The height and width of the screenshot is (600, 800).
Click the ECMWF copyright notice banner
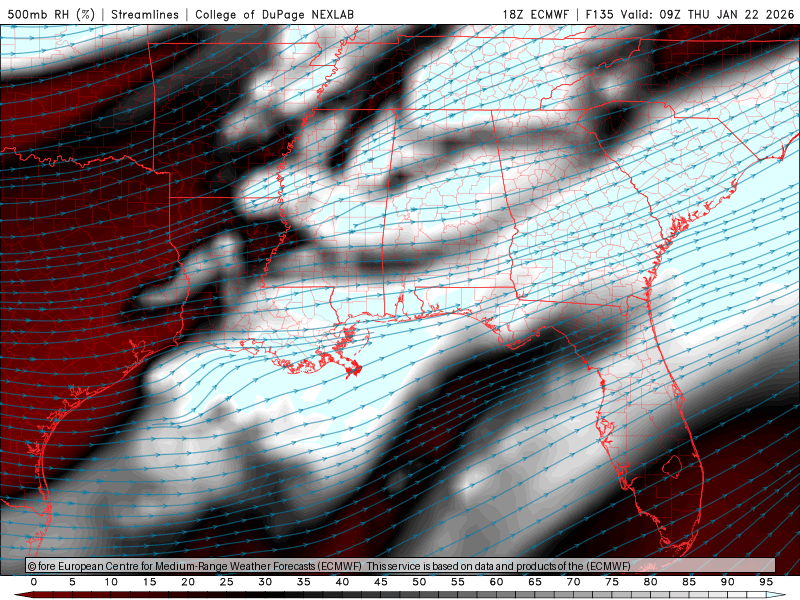[401, 566]
